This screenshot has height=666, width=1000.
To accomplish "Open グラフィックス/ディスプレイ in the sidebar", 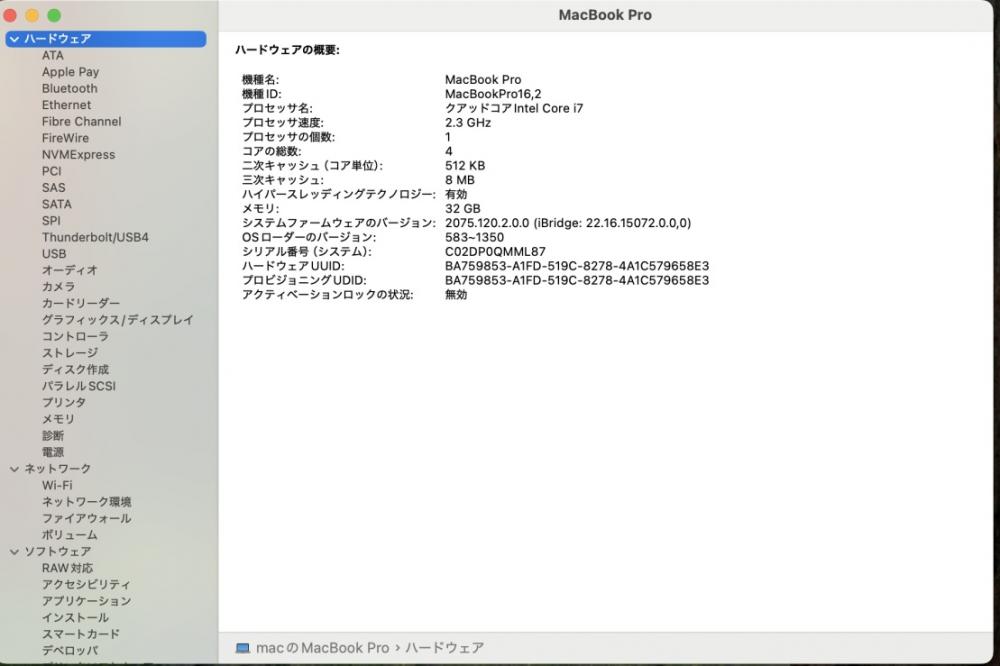I will tap(118, 320).
